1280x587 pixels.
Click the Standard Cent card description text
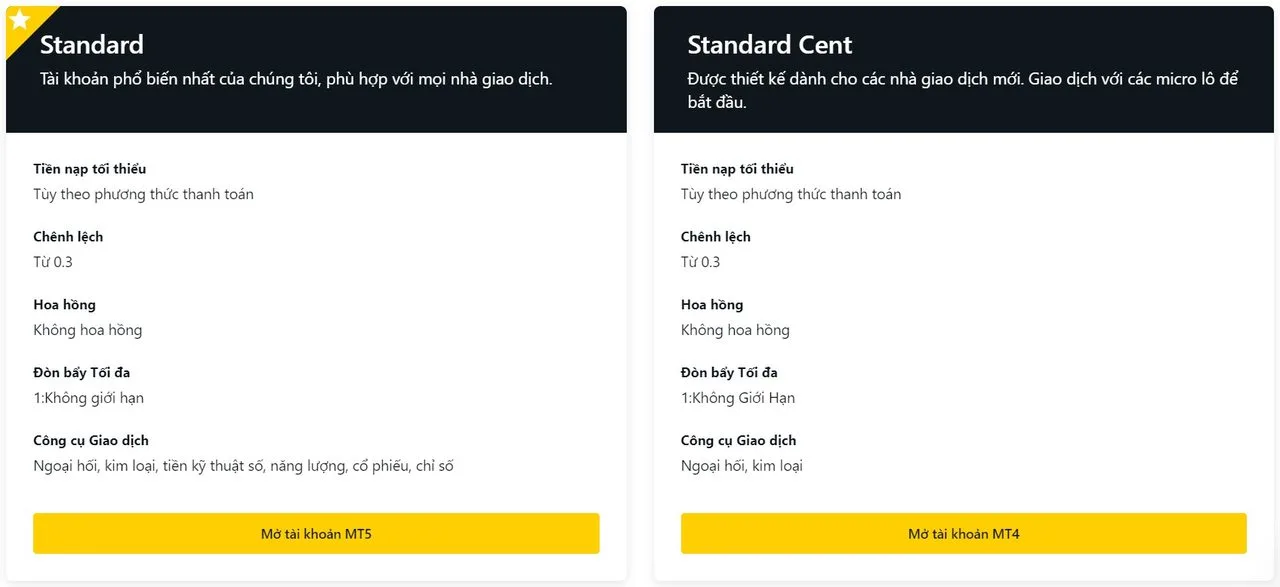pos(962,90)
